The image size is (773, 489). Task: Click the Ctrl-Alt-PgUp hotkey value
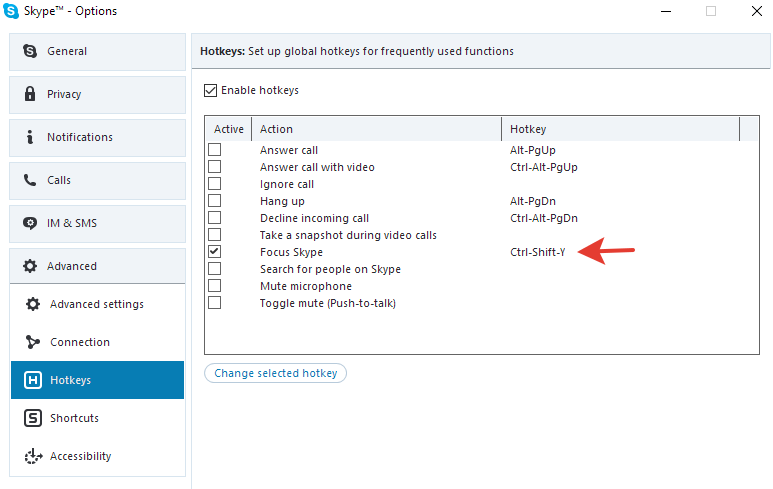(x=544, y=167)
